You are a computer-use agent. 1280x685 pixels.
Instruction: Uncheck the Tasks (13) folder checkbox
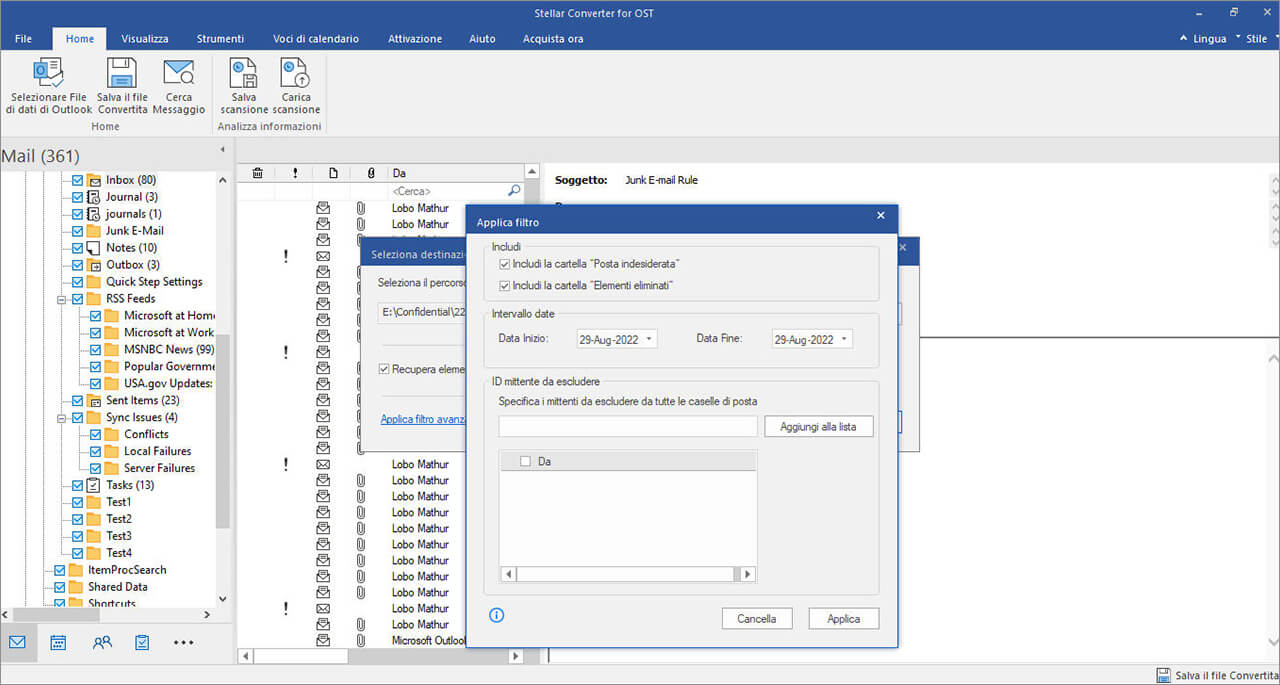(x=78, y=485)
